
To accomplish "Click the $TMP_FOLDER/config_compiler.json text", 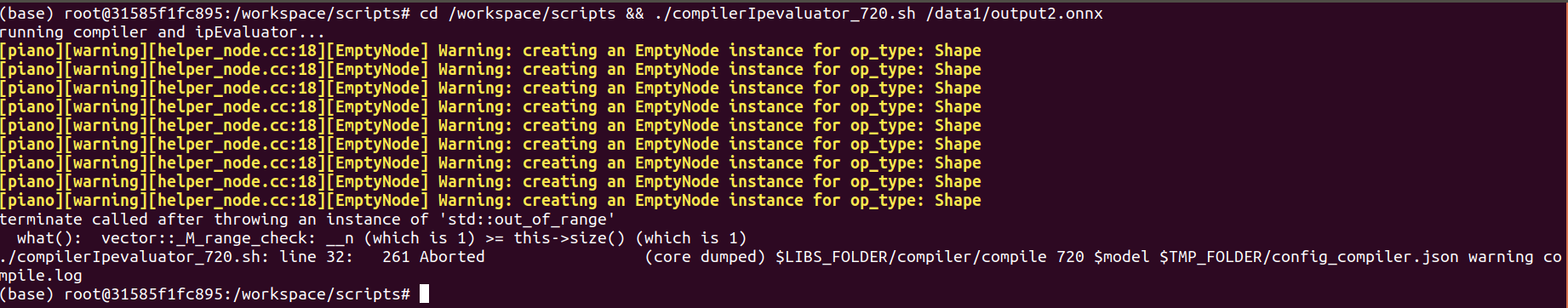I will coord(1308,257).
